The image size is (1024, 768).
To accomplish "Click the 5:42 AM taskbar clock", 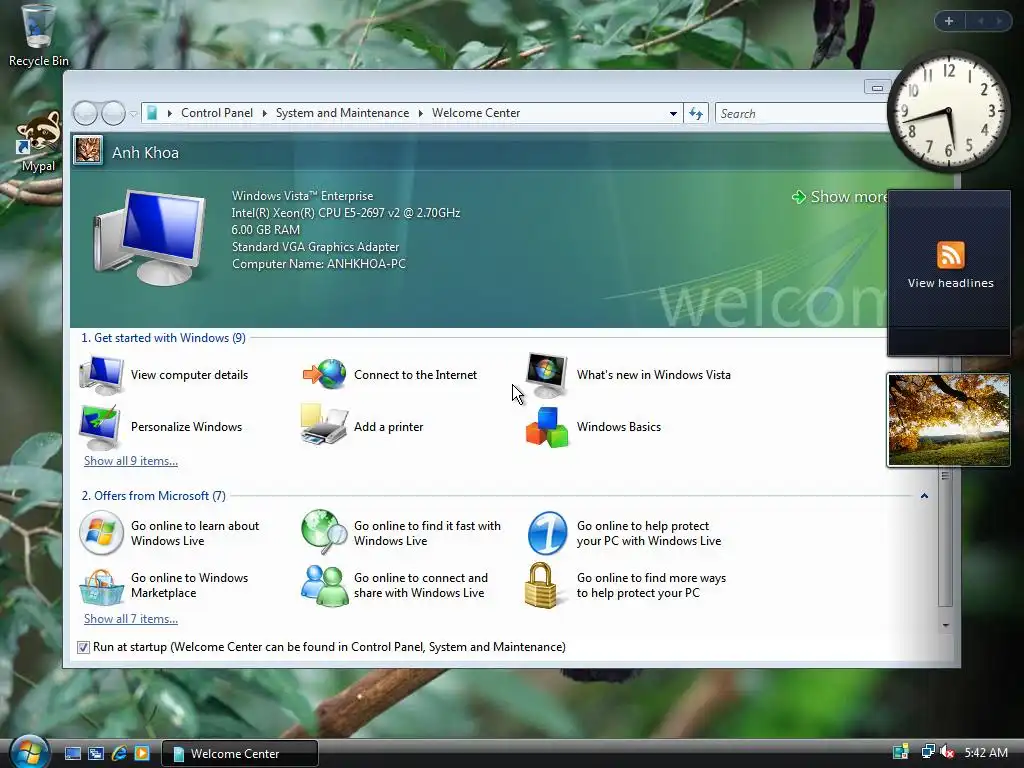I will point(985,752).
